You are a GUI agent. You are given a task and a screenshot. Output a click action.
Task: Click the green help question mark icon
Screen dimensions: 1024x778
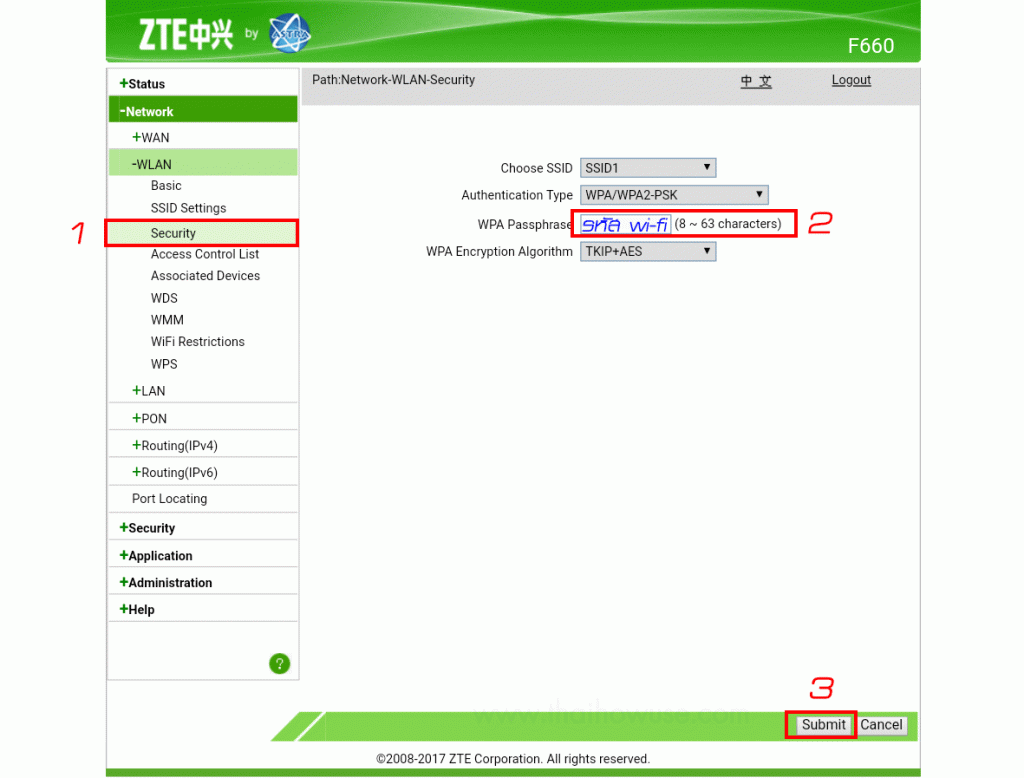pyautogui.click(x=280, y=664)
